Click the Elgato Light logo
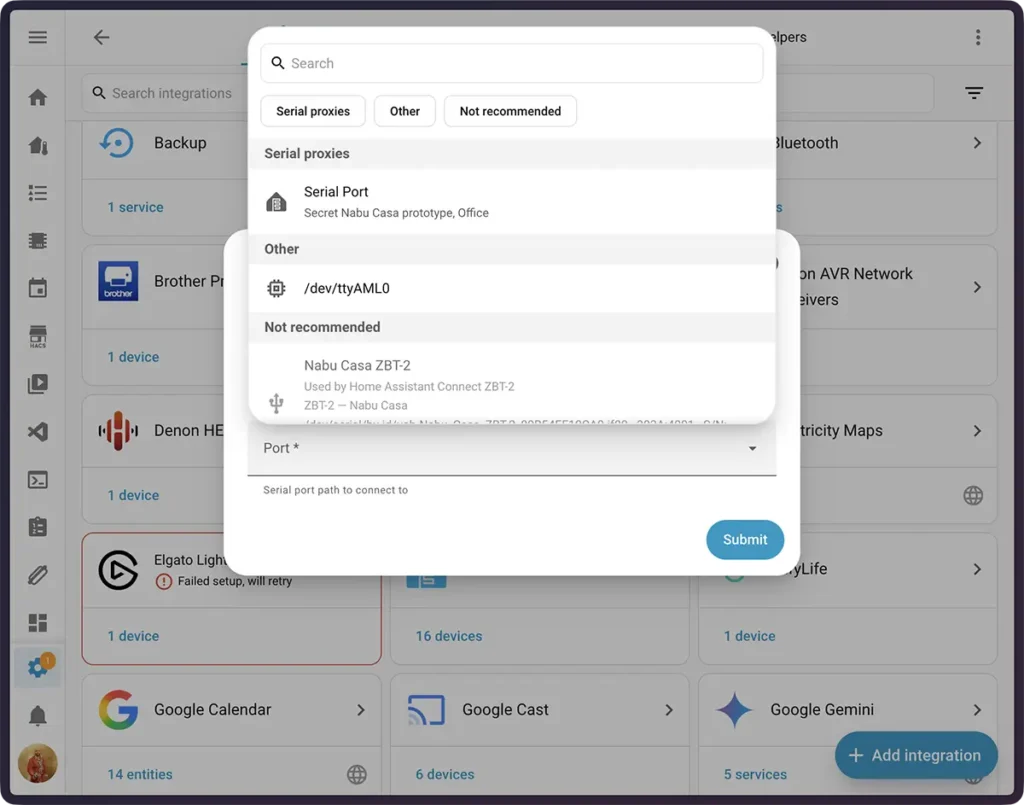1024x805 pixels. tap(118, 569)
